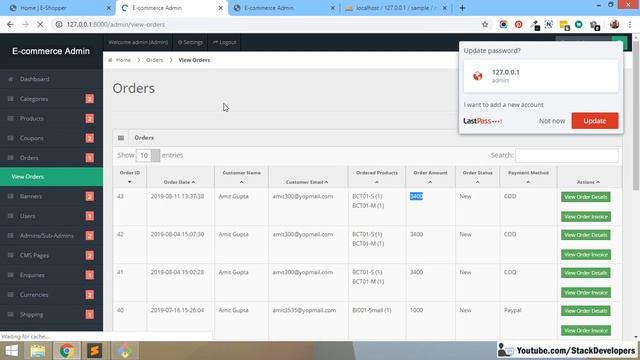Open the Windows Start menu
The width and height of the screenshot is (640, 360).
tap(11, 351)
